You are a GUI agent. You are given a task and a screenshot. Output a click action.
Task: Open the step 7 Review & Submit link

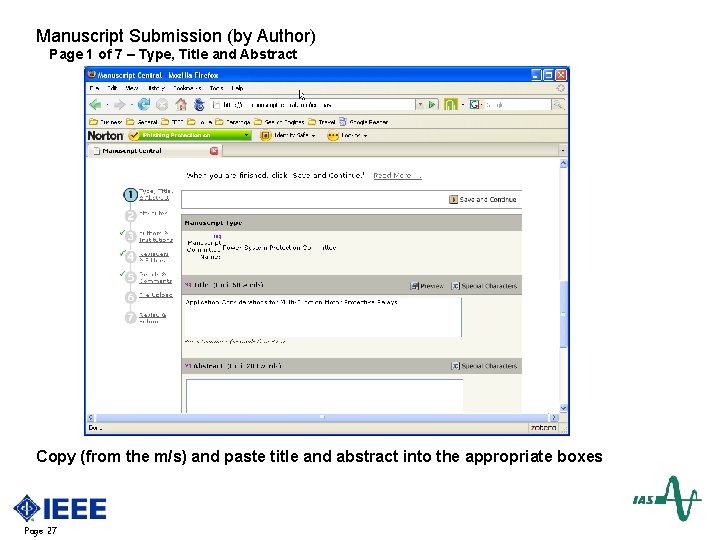pos(152,318)
